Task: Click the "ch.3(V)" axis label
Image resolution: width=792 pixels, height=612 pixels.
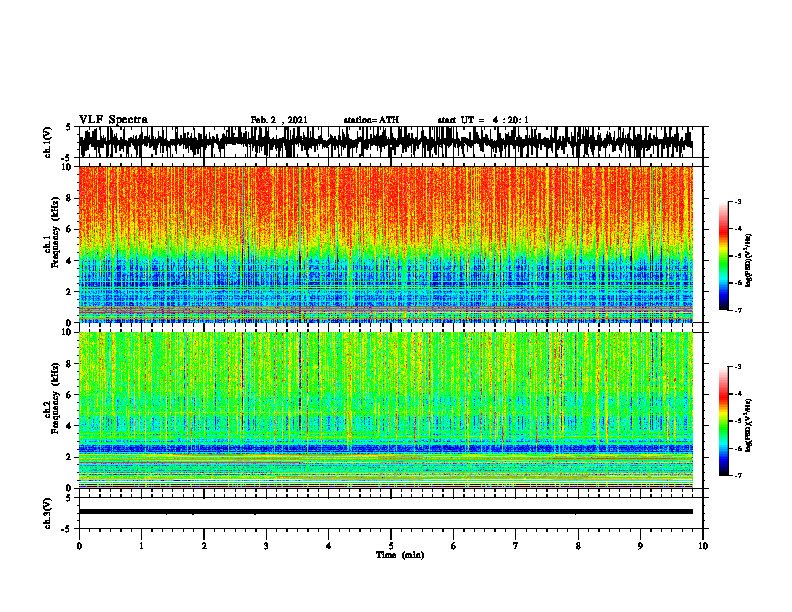Action: [48, 513]
